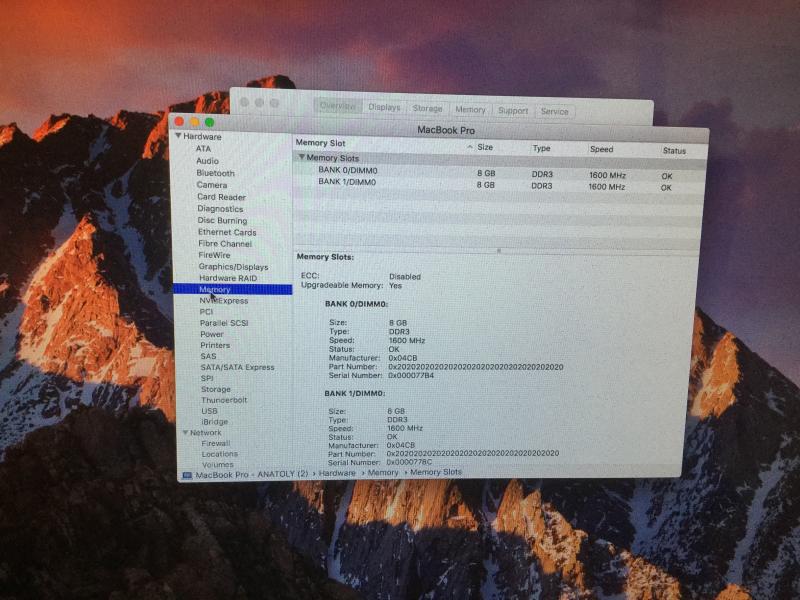The width and height of the screenshot is (800, 600).
Task: Sort the table by Type column
Action: pyautogui.click(x=541, y=148)
